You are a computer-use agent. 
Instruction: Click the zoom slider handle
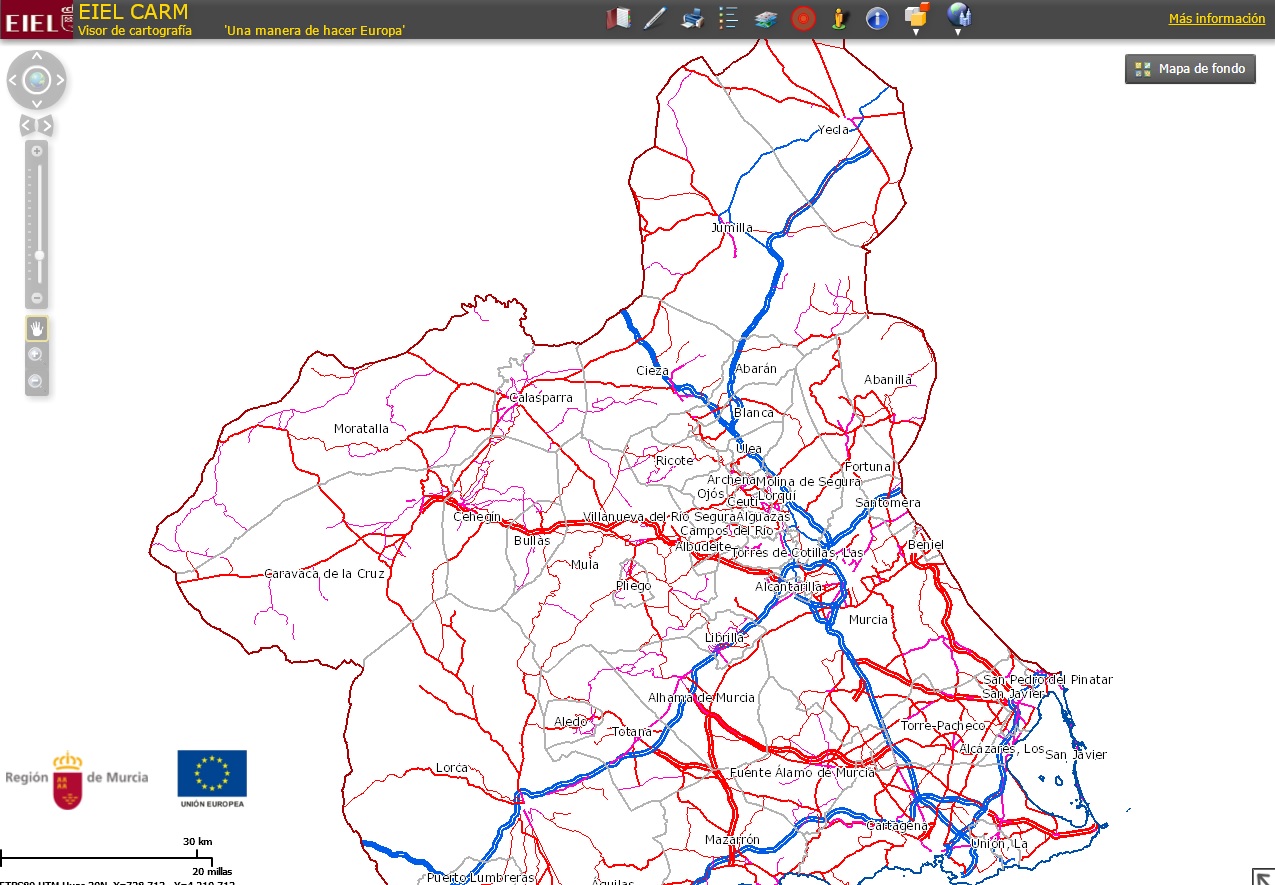[39, 255]
